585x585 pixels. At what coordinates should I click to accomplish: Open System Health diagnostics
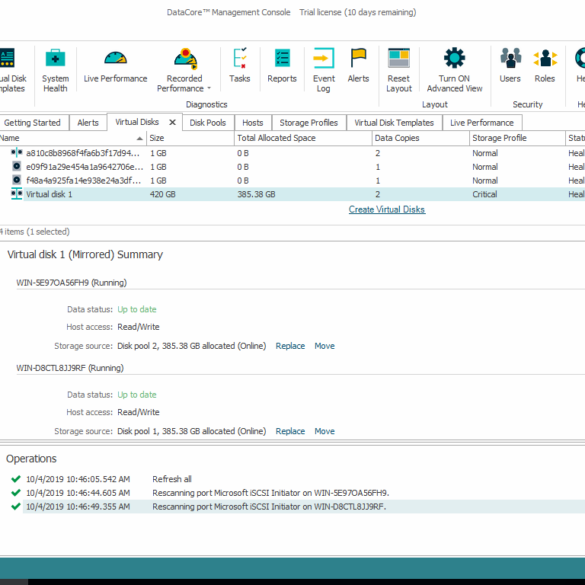tap(55, 70)
